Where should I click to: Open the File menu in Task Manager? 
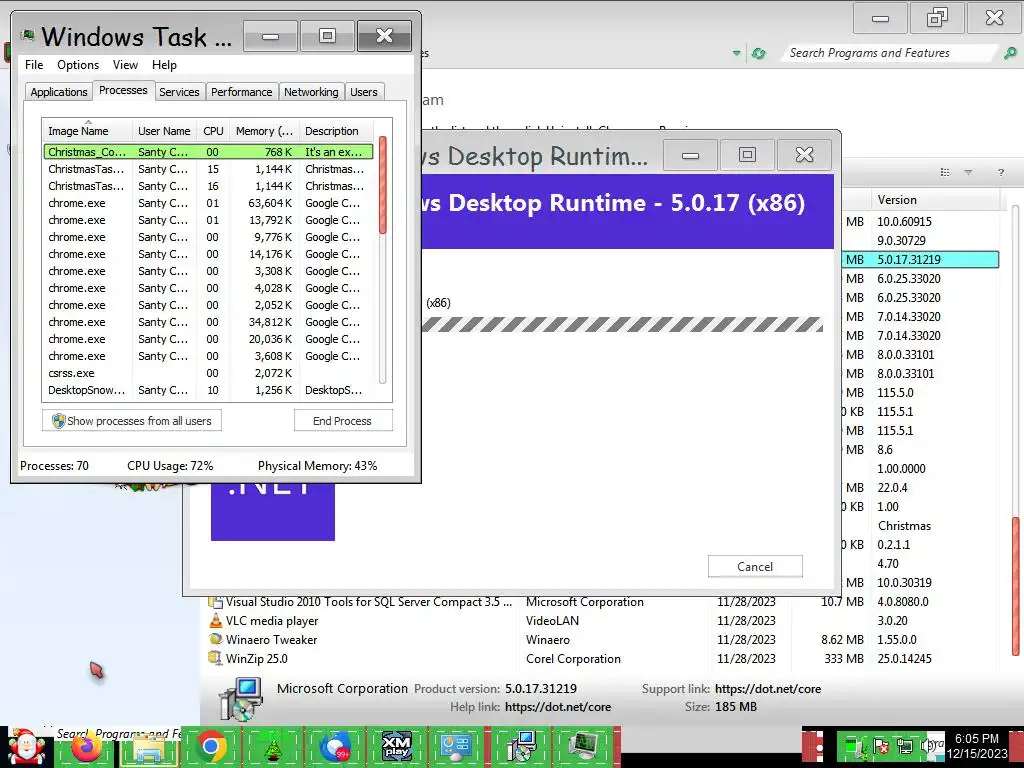point(34,65)
